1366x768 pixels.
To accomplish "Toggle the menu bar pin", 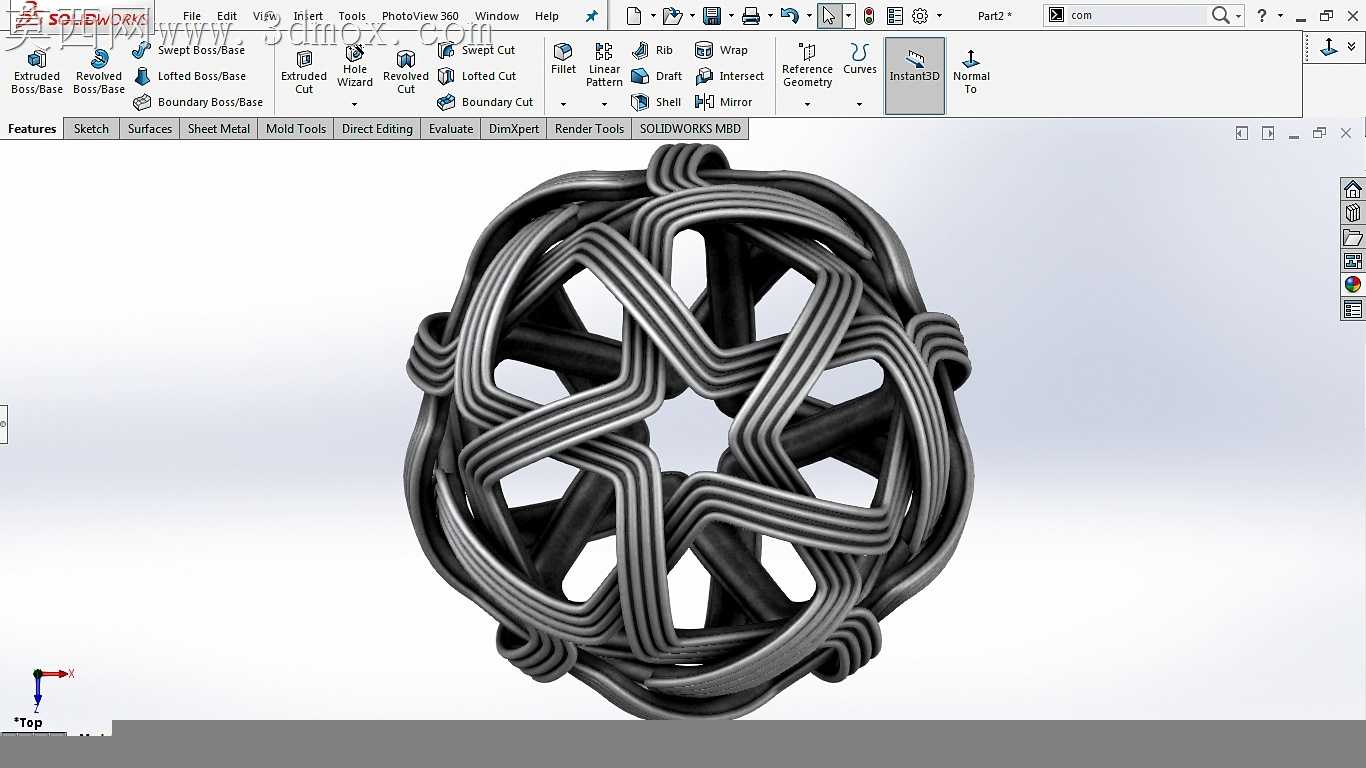I will tap(591, 16).
